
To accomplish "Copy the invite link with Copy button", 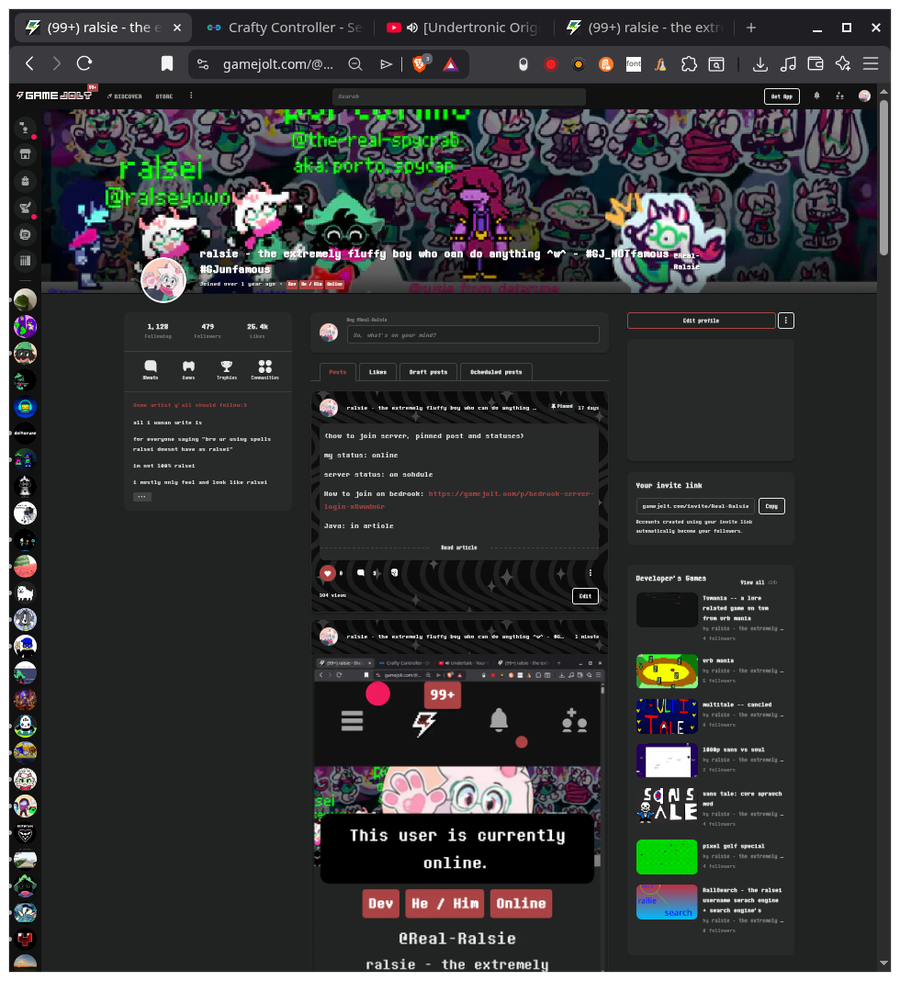I will point(772,506).
